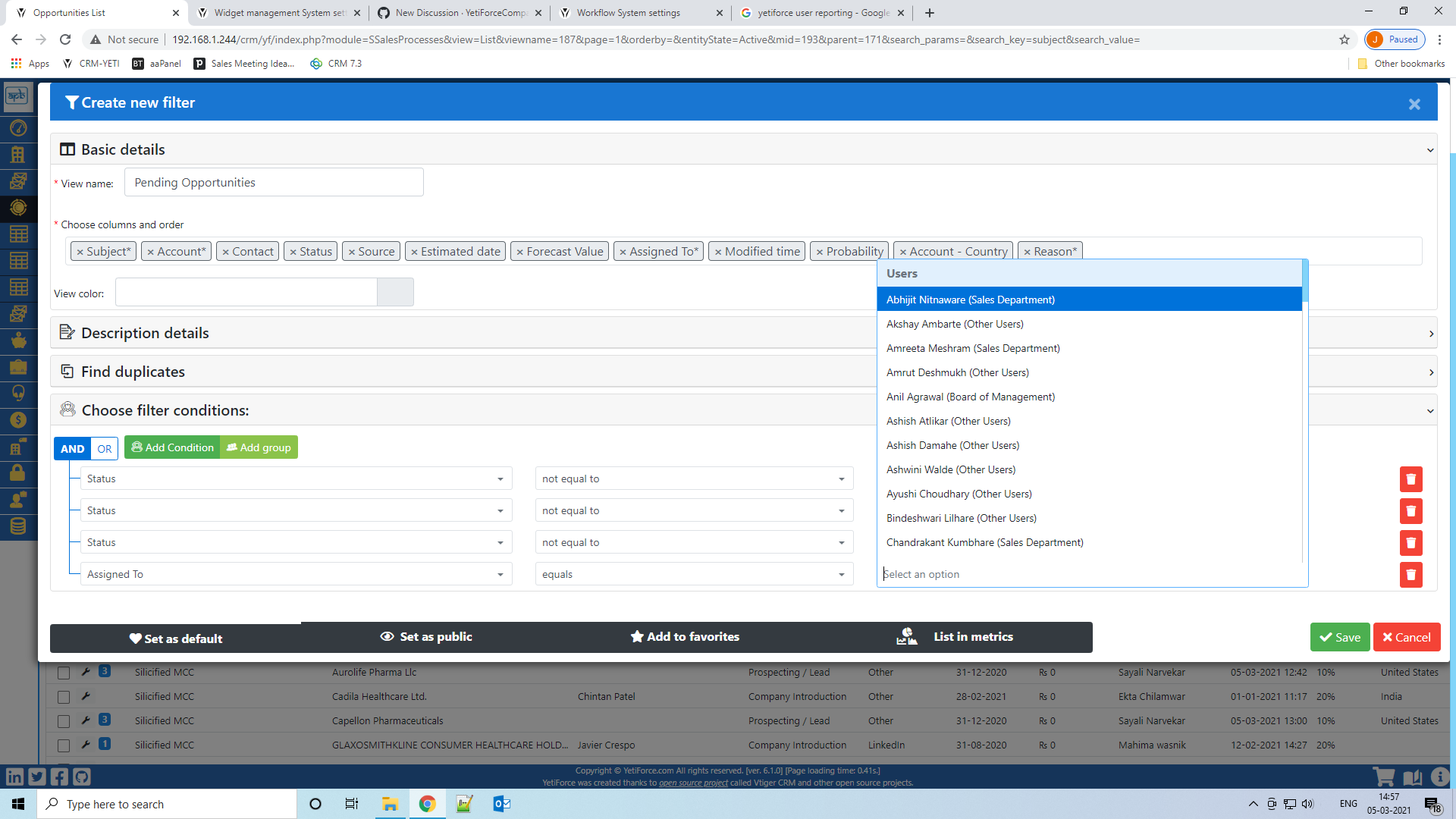Viewport: 1456px width, 819px height.
Task: Switch to Widget management System tab
Action: [x=278, y=13]
